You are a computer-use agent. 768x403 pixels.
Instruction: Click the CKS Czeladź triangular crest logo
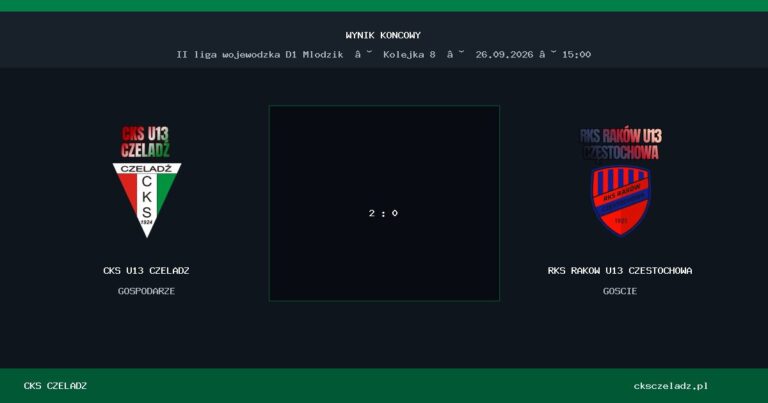tap(146, 200)
